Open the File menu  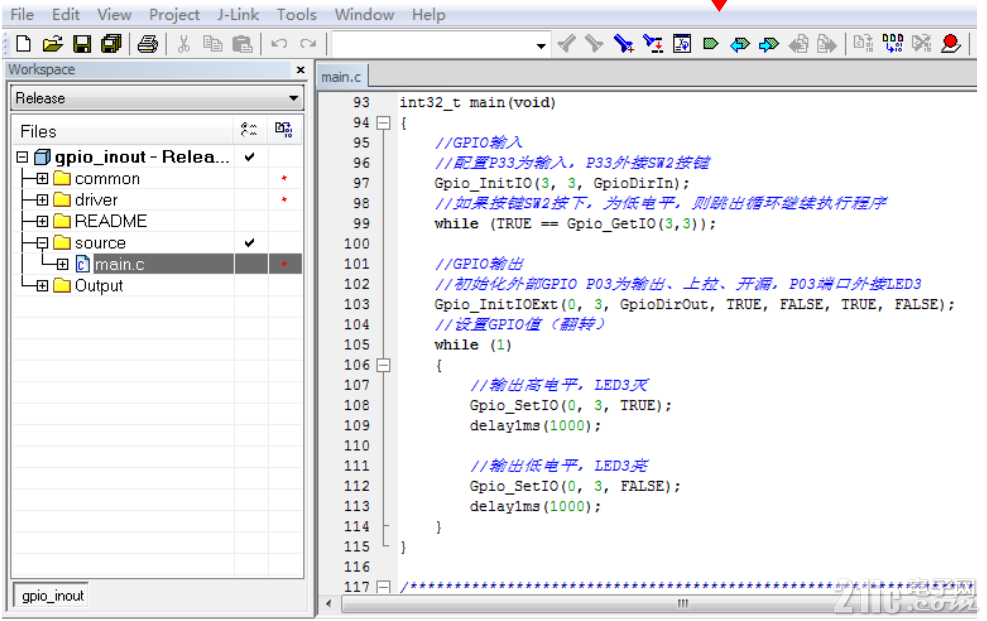(x=22, y=14)
